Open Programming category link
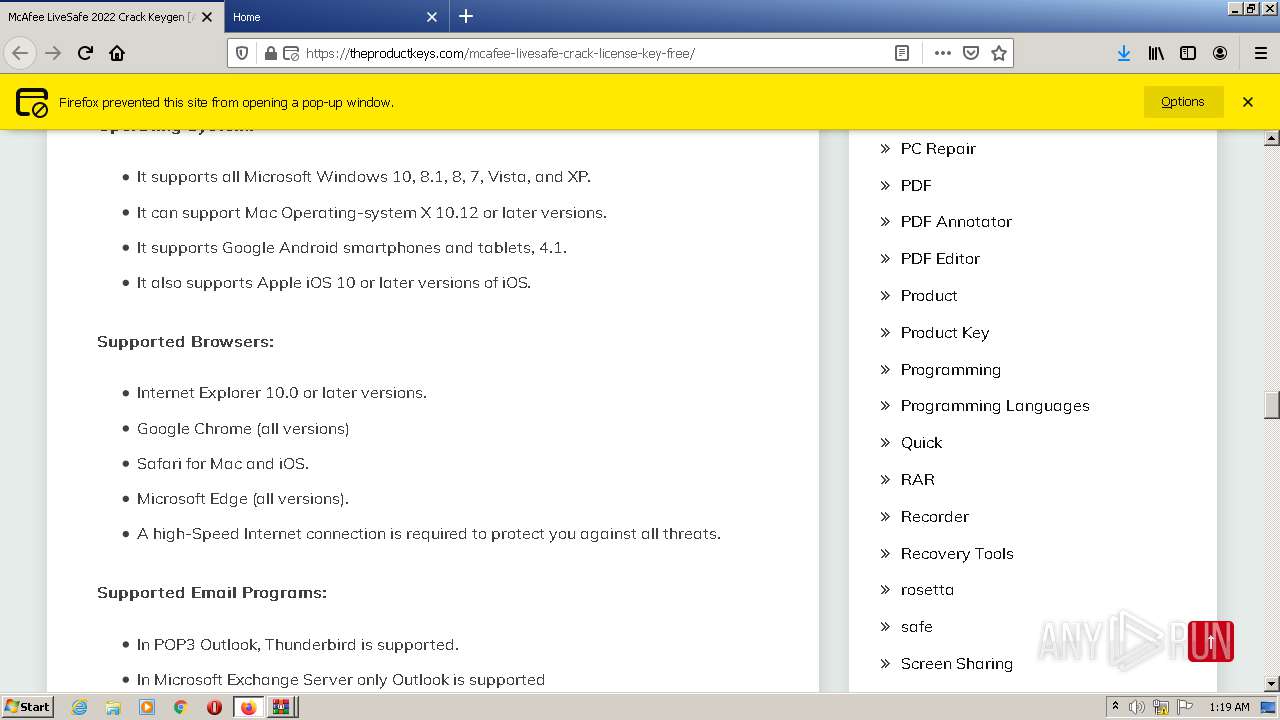Screen dimensions: 1280x720 (951, 369)
